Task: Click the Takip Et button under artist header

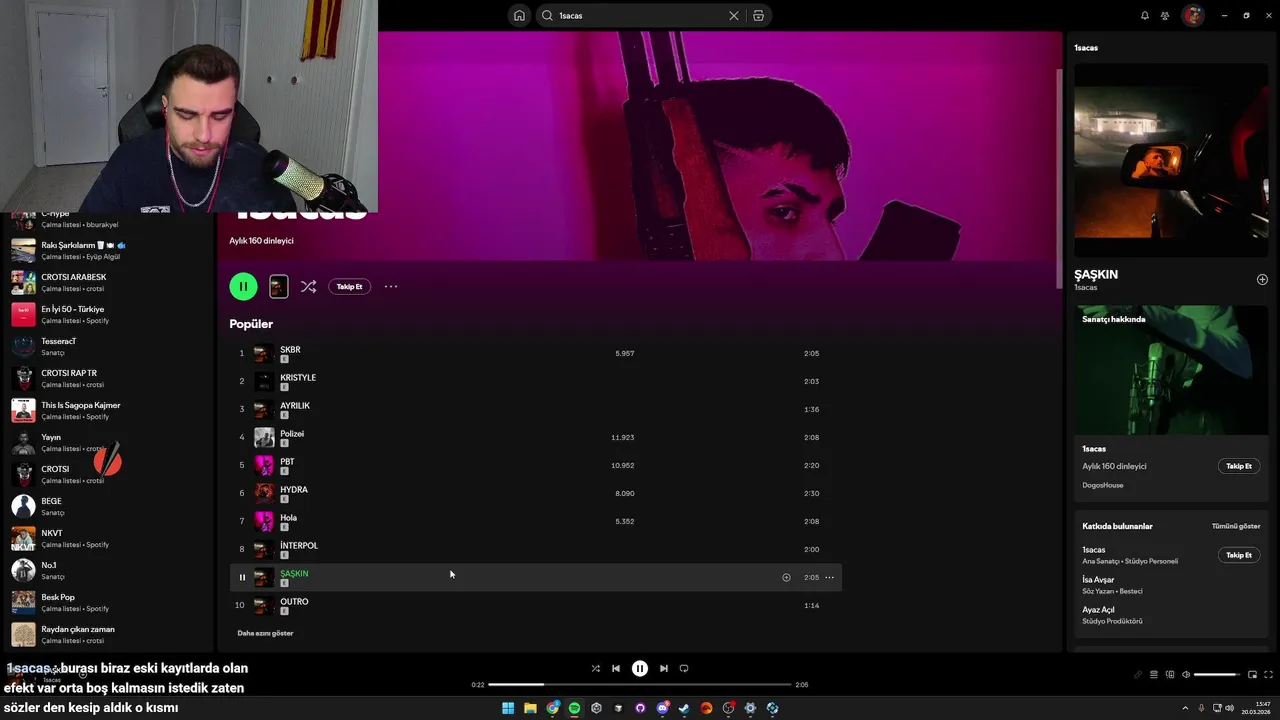Action: click(x=349, y=286)
